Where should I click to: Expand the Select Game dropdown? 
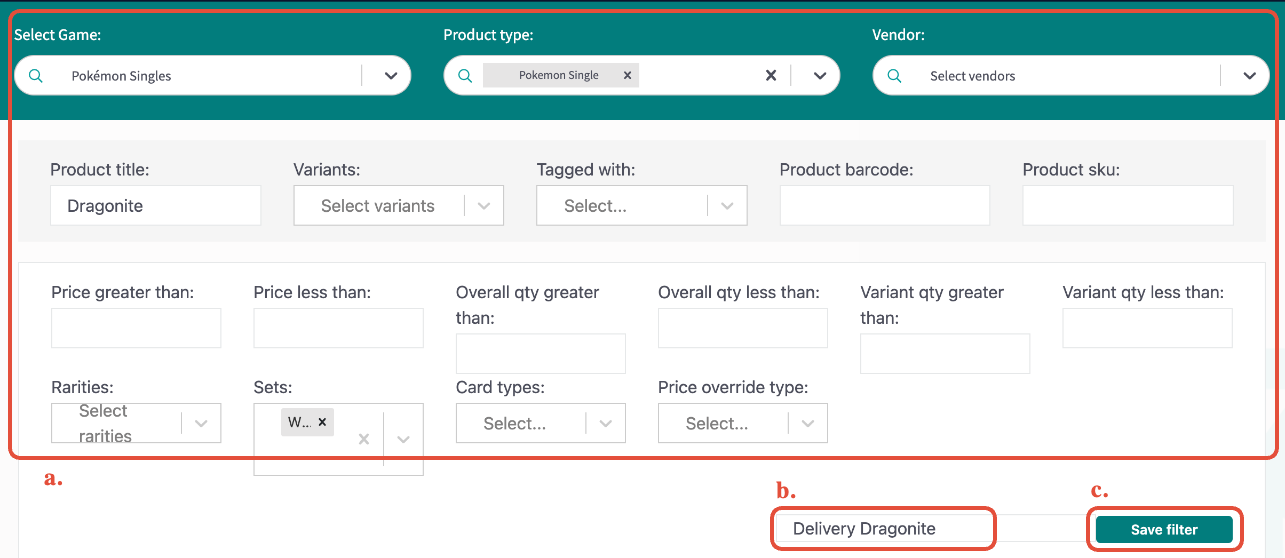pyautogui.click(x=391, y=76)
